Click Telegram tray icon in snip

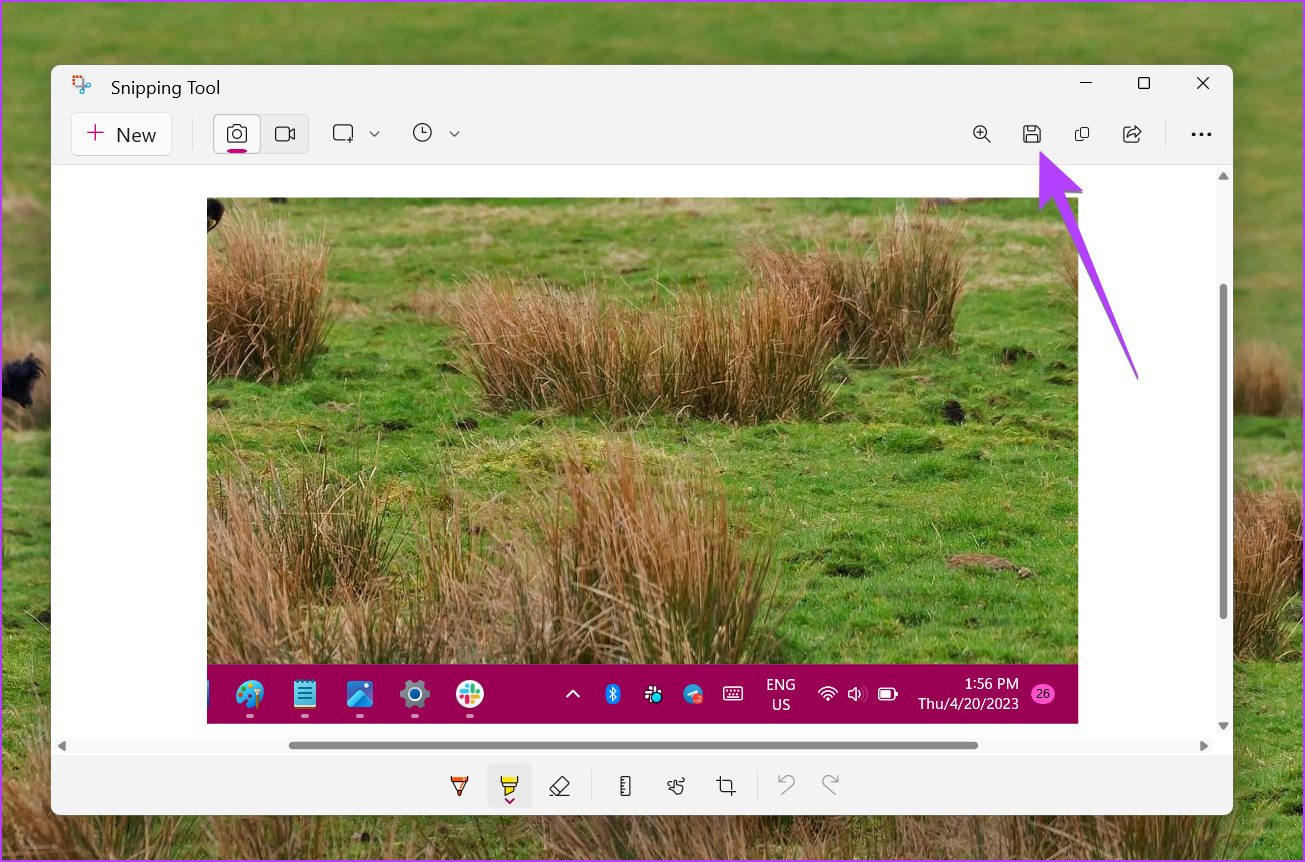point(693,694)
